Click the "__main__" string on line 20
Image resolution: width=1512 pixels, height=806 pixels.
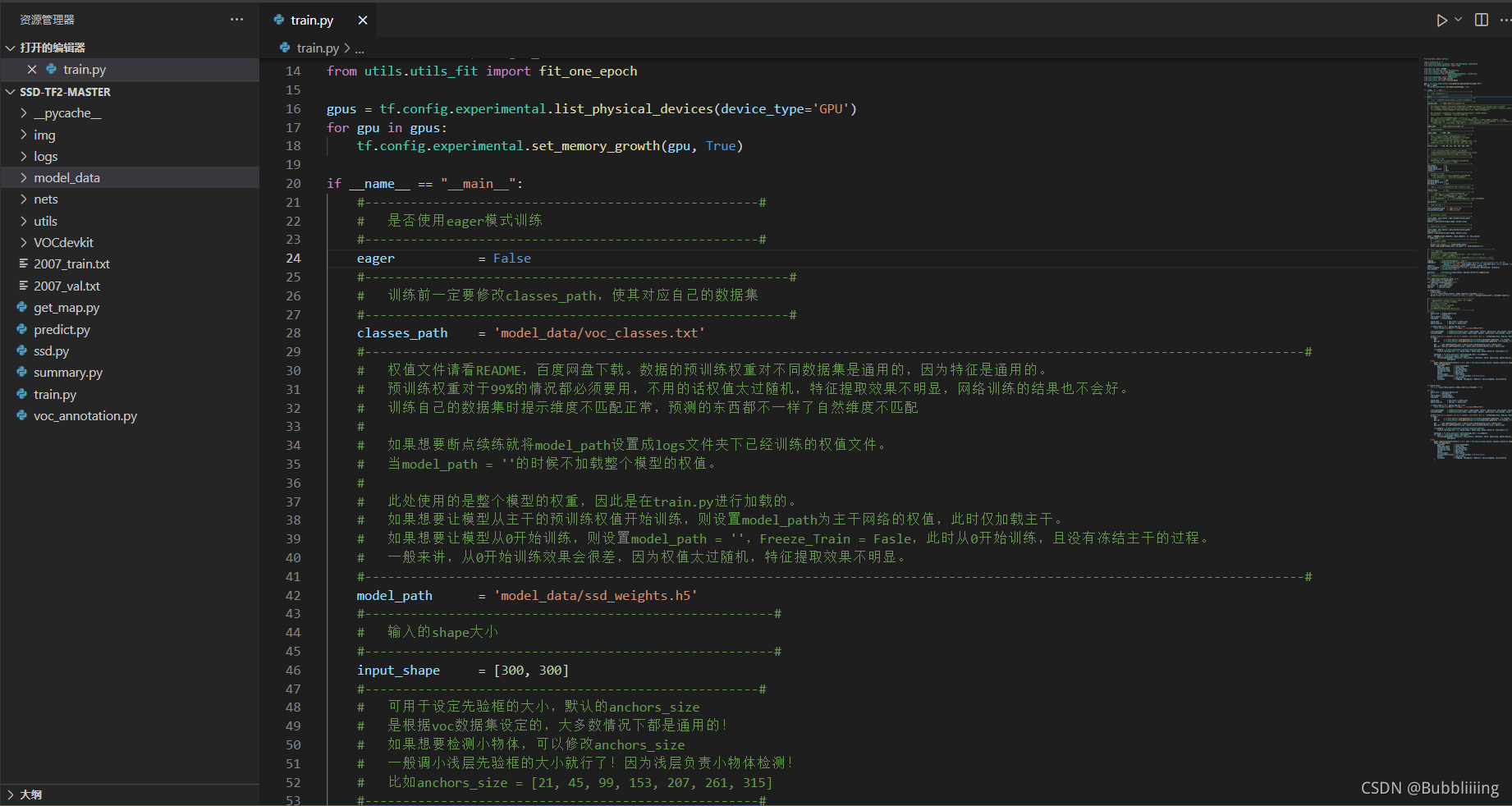[479, 184]
